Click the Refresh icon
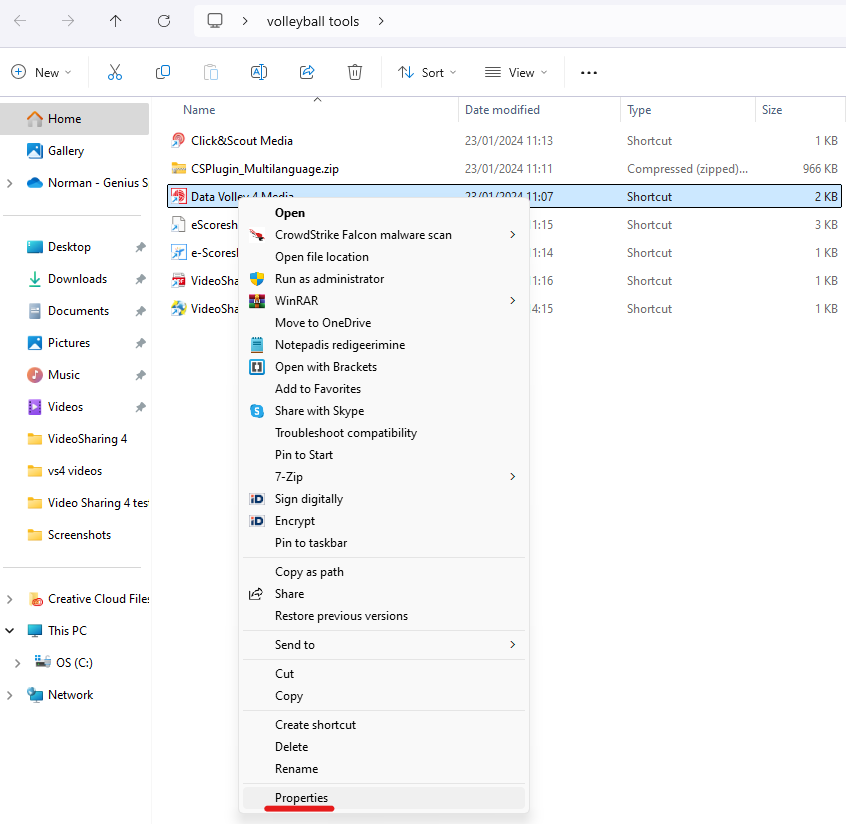Image resolution: width=846 pixels, height=824 pixels. tap(164, 21)
